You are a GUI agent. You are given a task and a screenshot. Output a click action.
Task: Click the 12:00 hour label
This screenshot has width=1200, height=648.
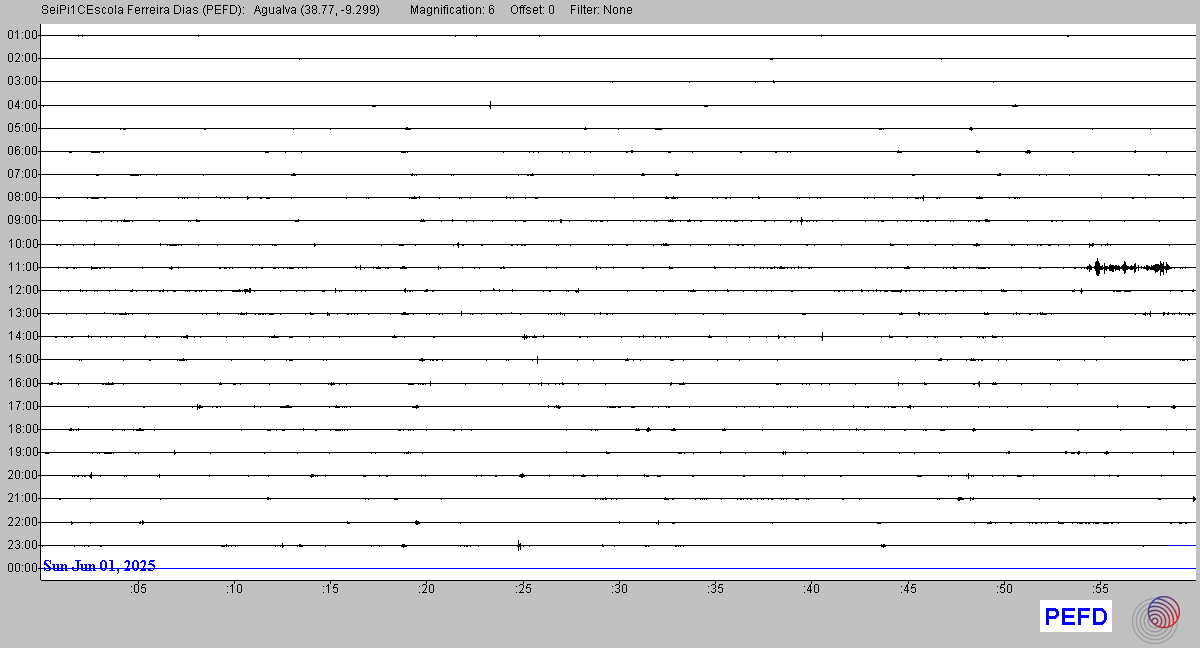(22, 290)
